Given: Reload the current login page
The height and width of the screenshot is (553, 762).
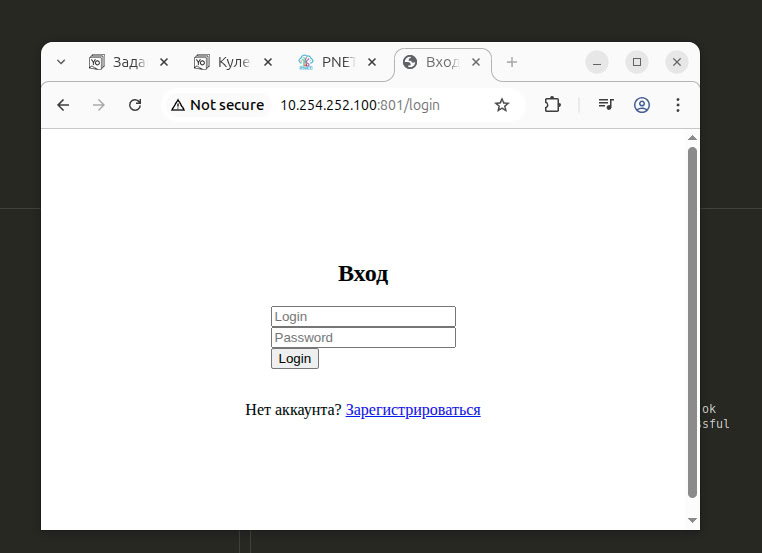Looking at the screenshot, I should [135, 105].
